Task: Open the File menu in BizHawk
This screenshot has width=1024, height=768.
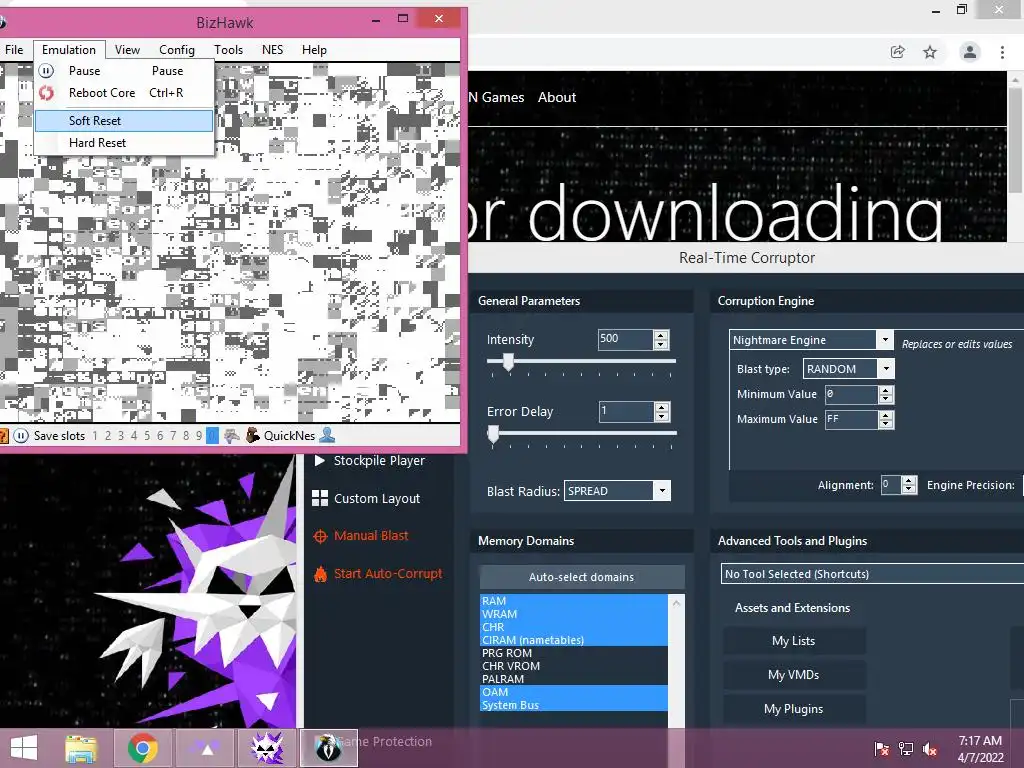Action: (x=14, y=50)
